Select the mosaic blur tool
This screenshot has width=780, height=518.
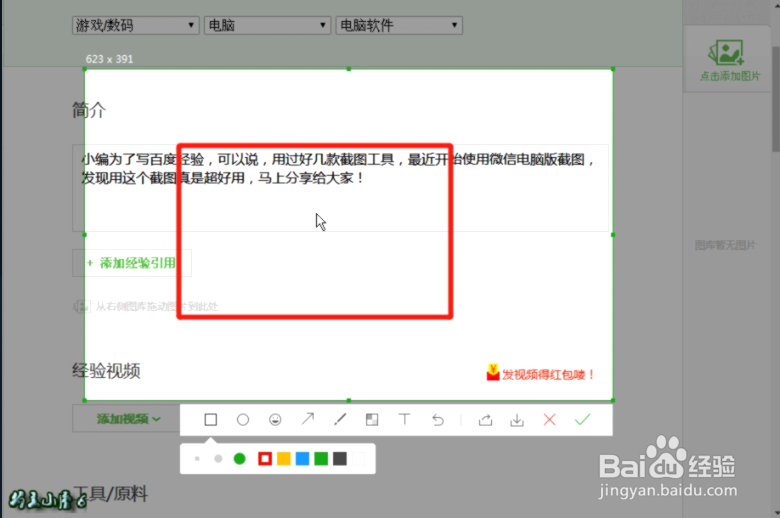pos(372,419)
